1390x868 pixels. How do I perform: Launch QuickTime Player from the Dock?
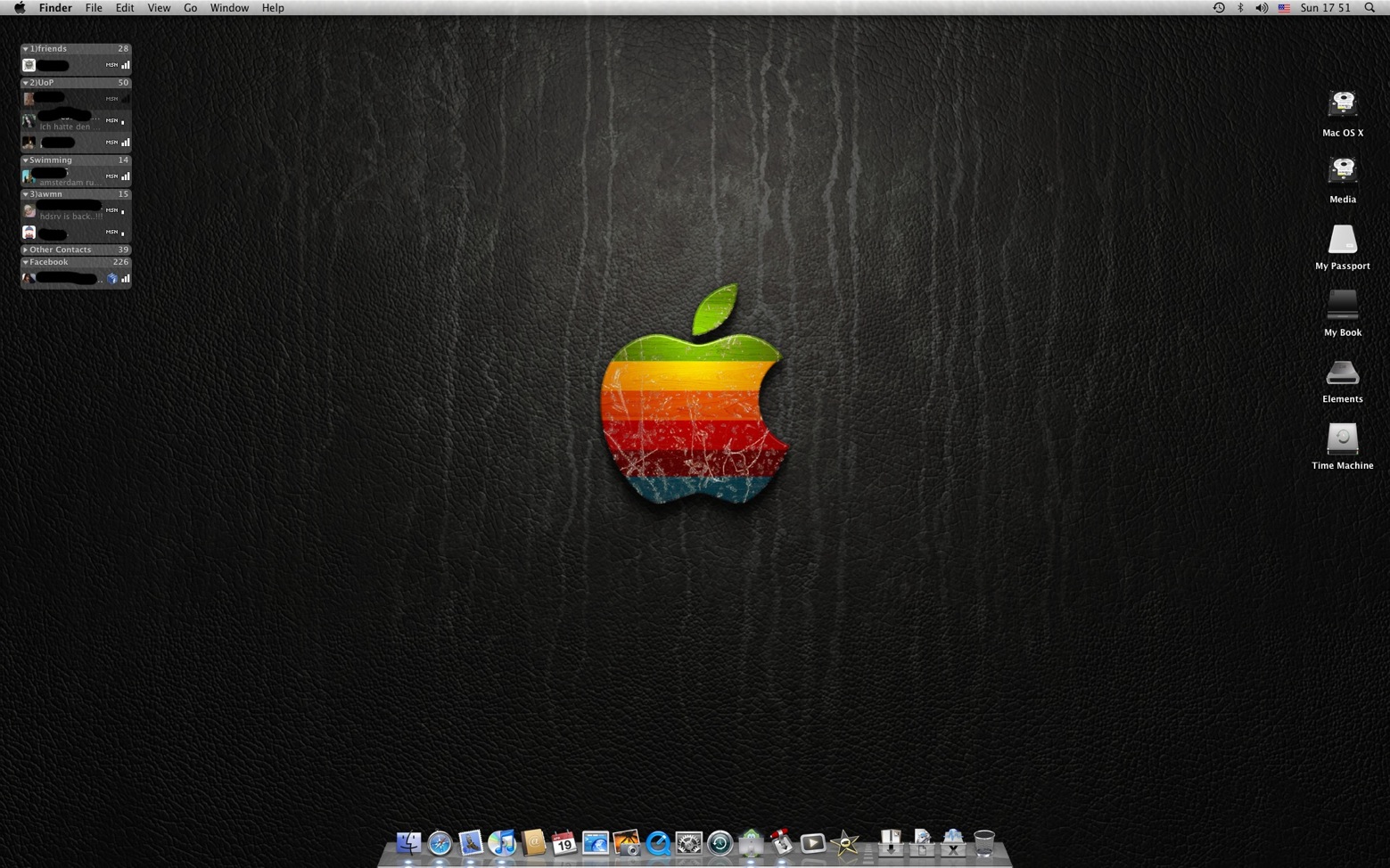coord(658,843)
